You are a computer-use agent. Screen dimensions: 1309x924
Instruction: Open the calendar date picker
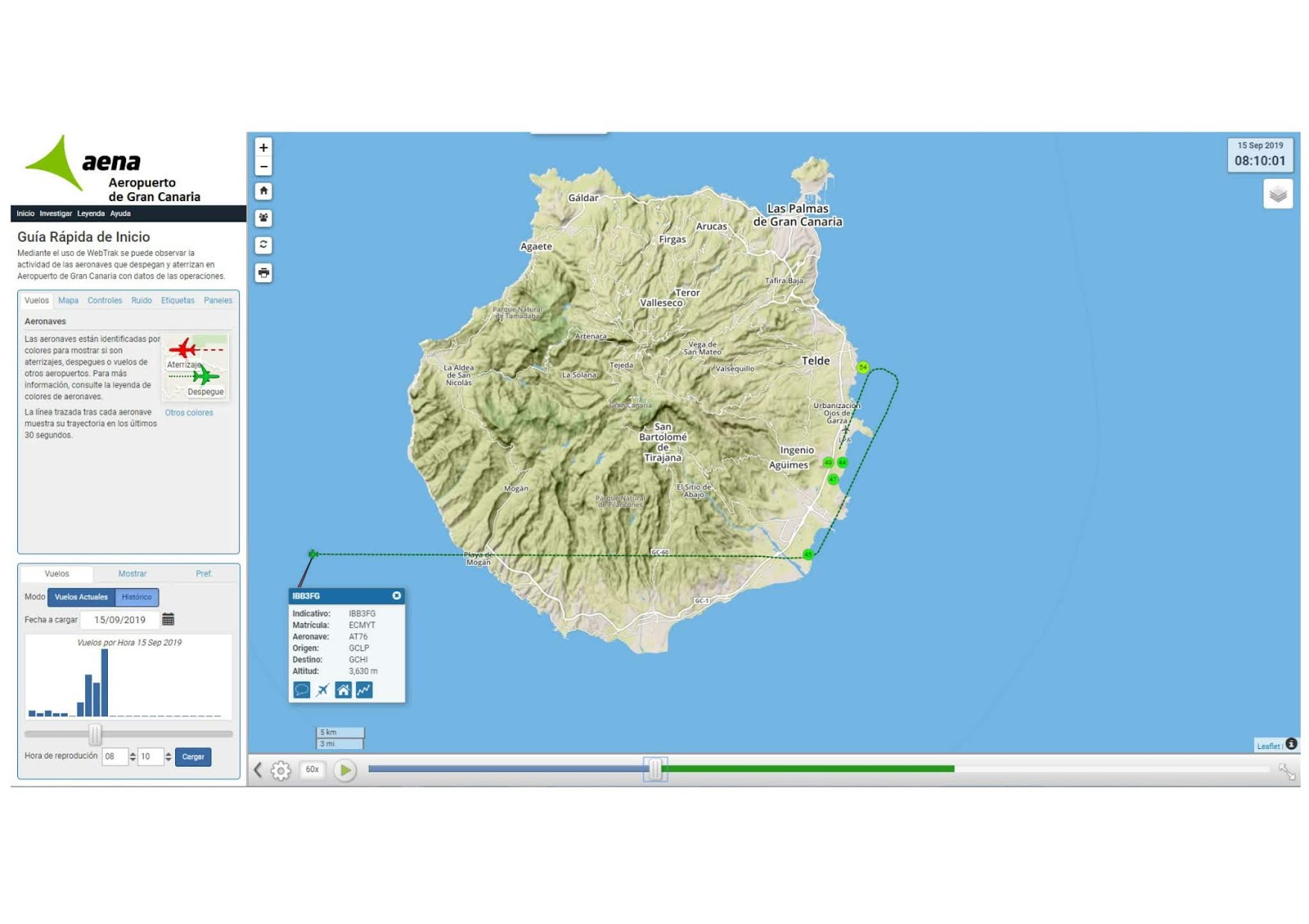click(169, 619)
